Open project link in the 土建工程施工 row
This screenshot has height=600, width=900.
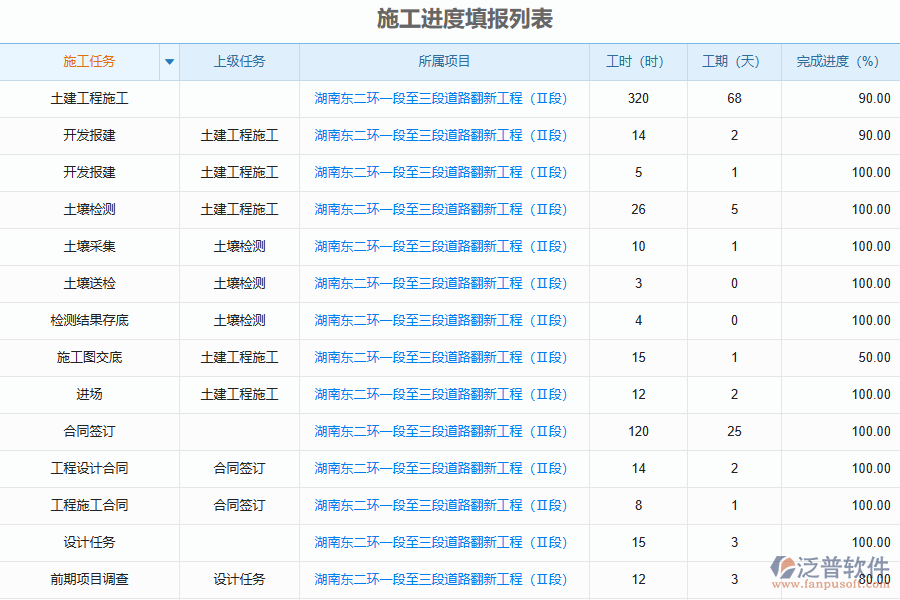(x=441, y=98)
